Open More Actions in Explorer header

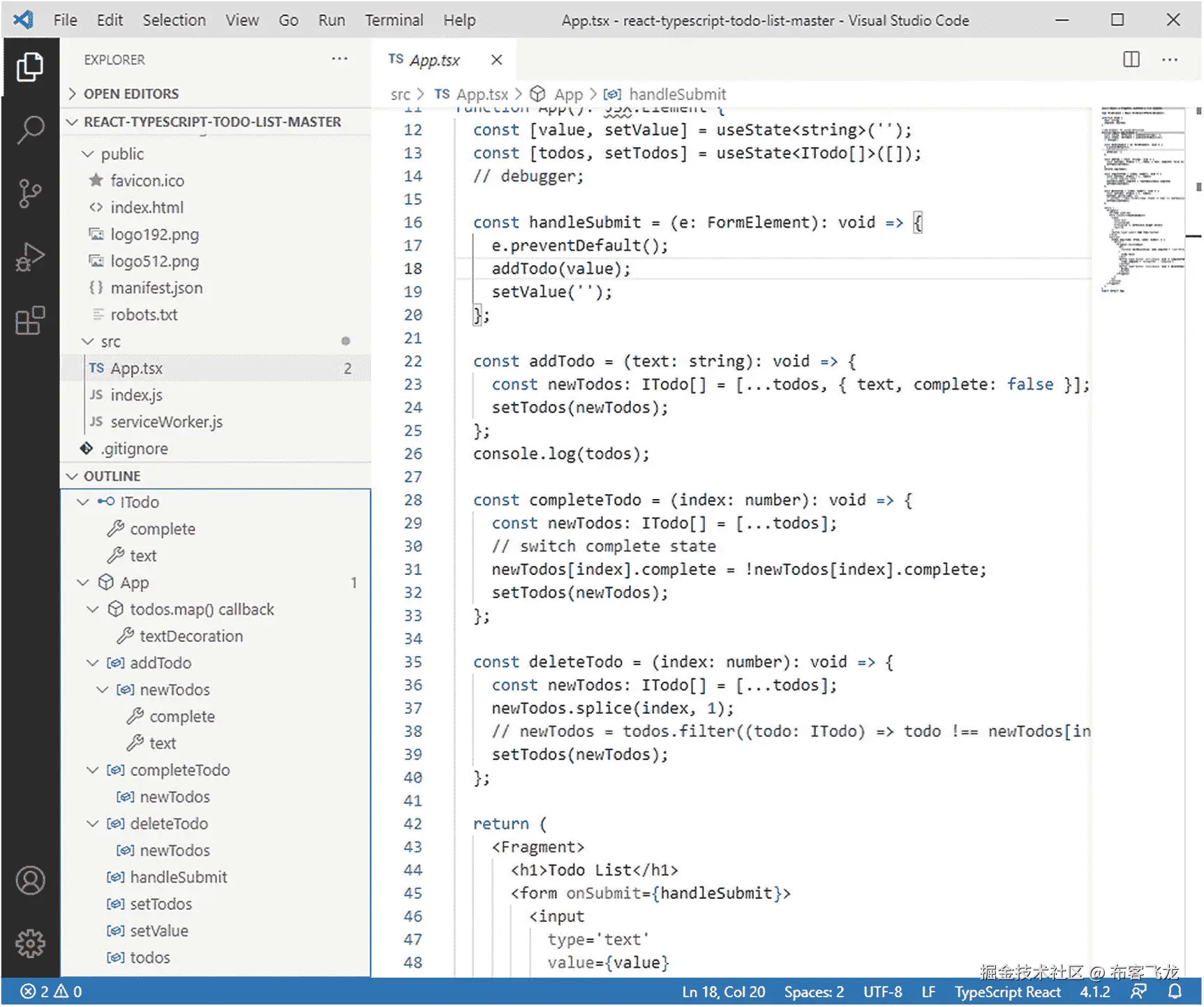[340, 59]
